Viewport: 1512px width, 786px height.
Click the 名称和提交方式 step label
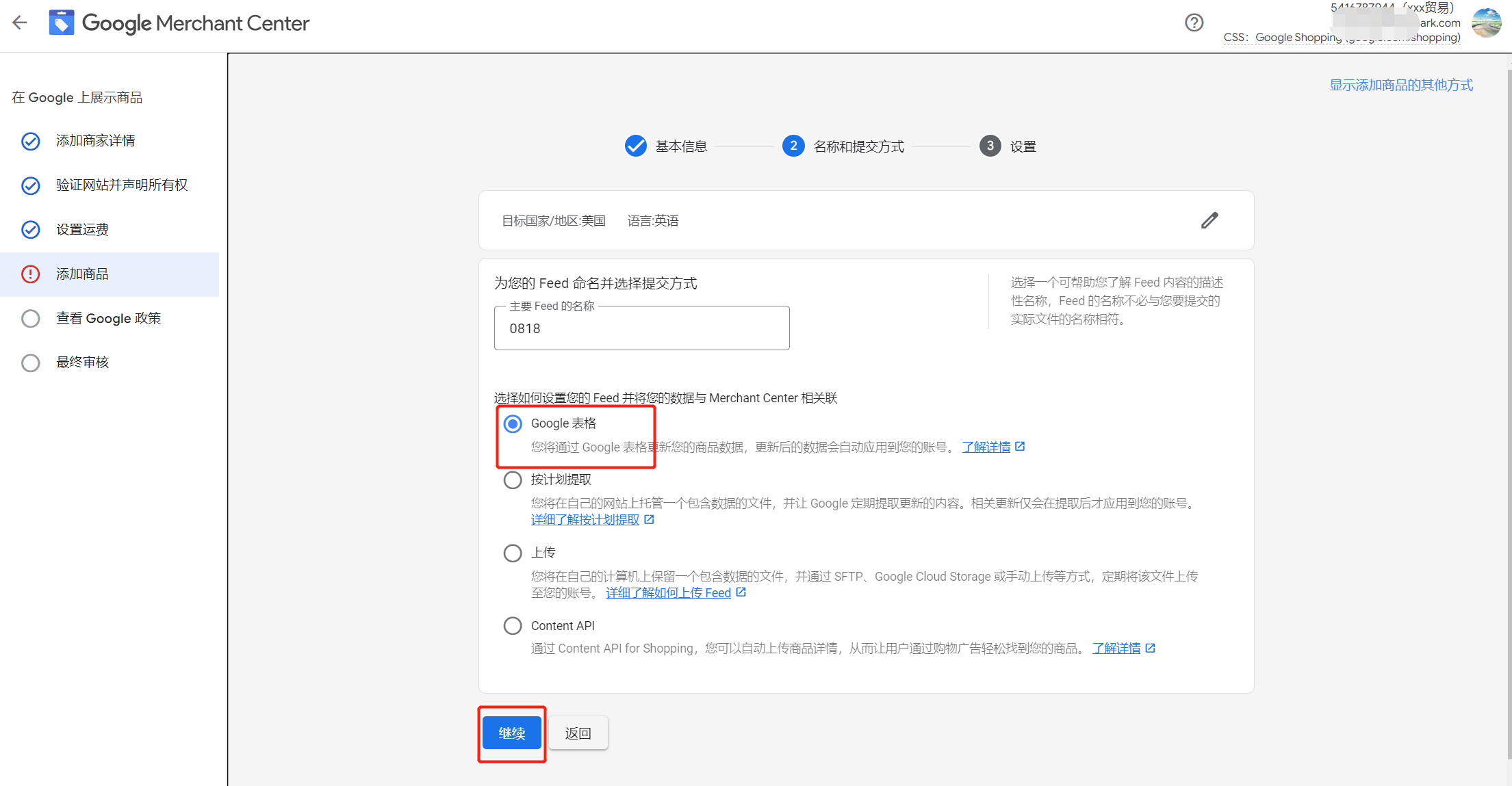(x=859, y=146)
